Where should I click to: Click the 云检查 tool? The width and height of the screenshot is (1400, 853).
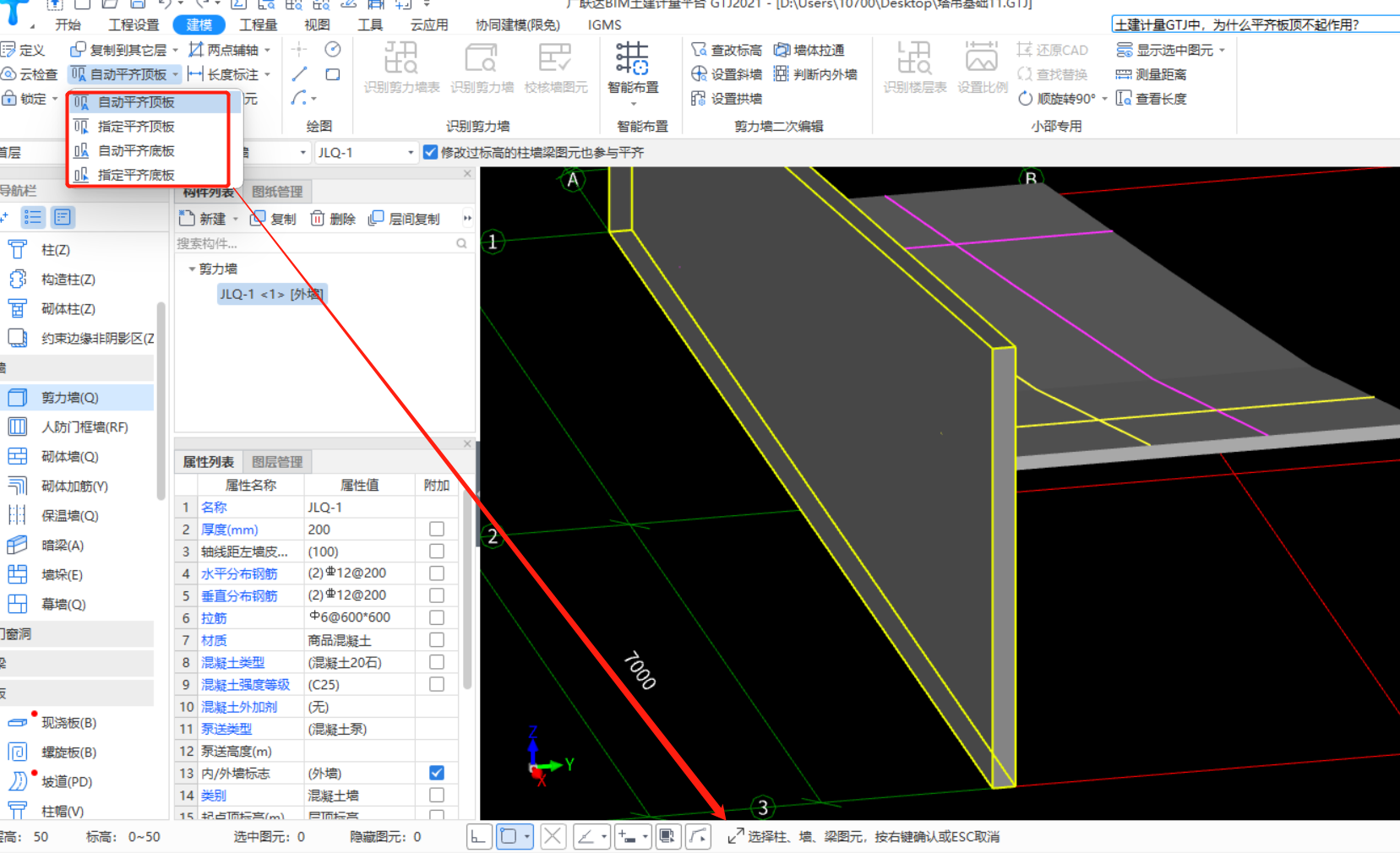pos(30,74)
